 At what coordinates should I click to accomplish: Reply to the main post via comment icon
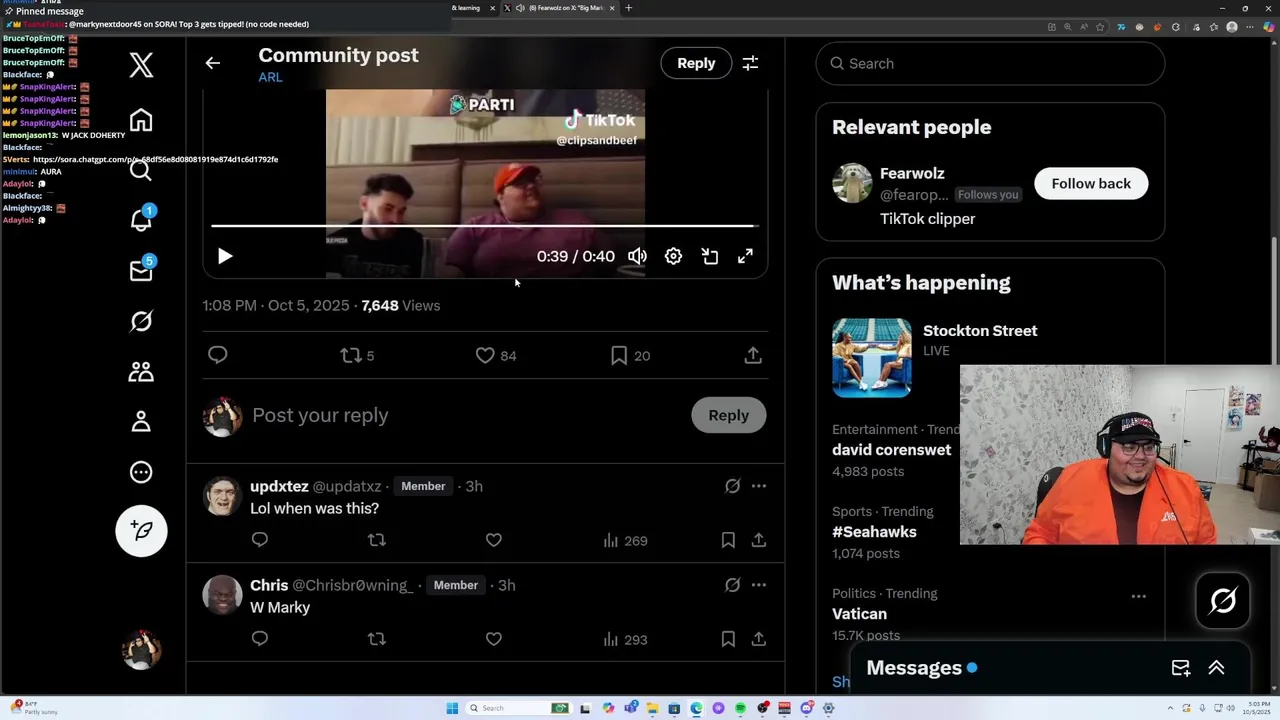(x=217, y=355)
